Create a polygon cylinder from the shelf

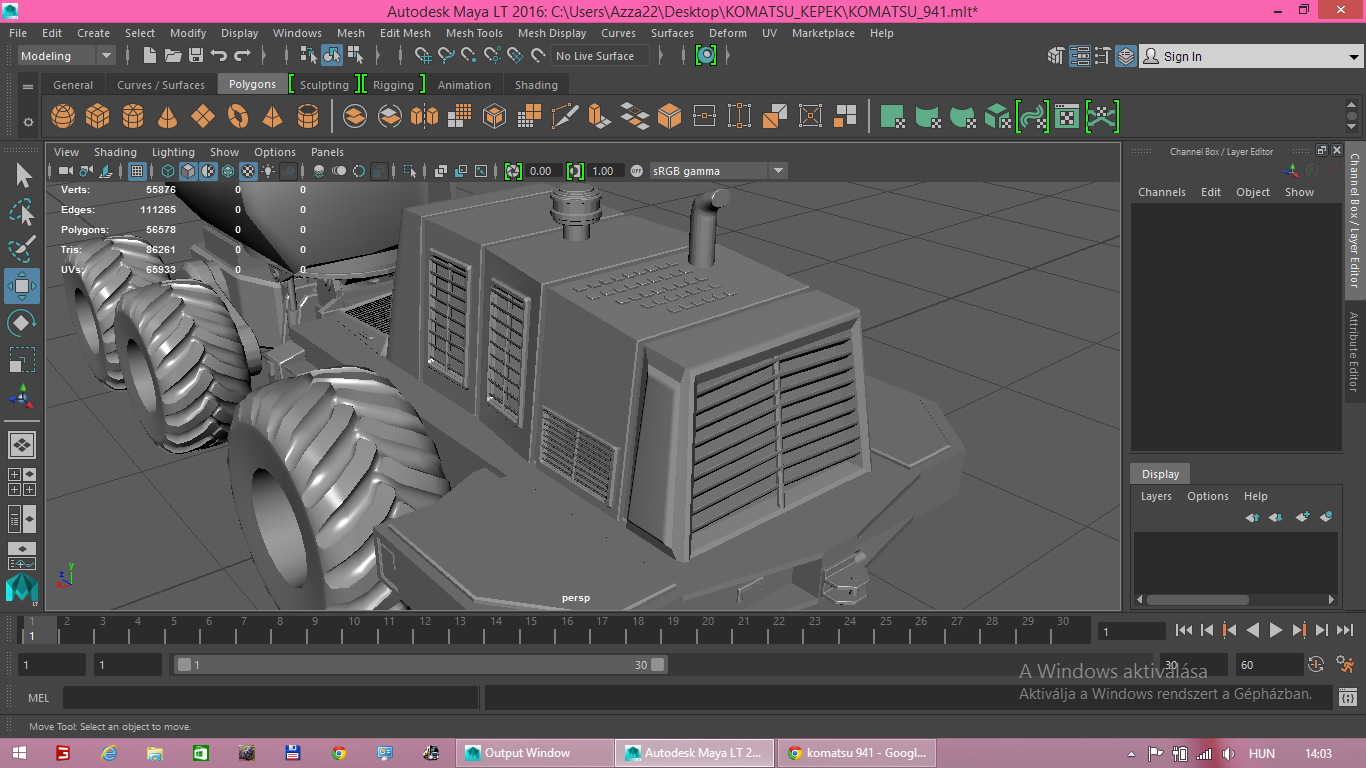(133, 117)
